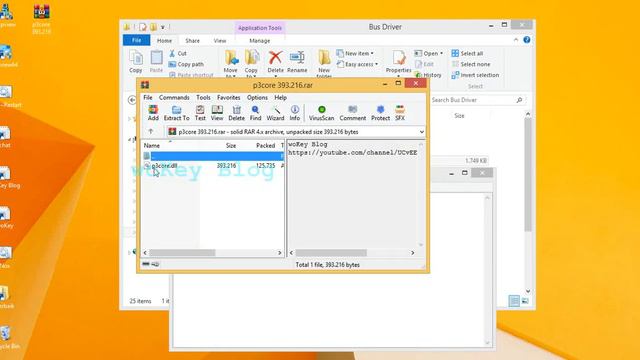Expand the WinRAR archive path dropdown
This screenshot has width=640, height=360.
pos(421,132)
